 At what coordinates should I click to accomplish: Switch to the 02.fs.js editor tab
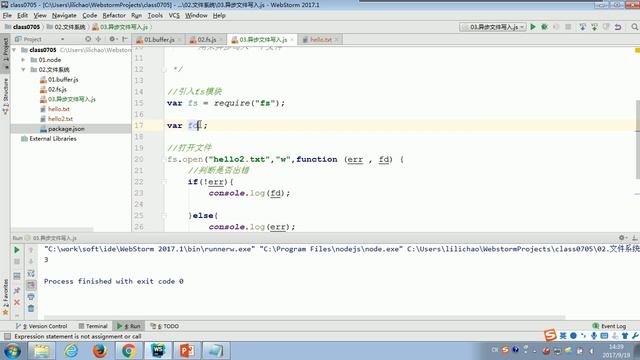tap(206, 40)
